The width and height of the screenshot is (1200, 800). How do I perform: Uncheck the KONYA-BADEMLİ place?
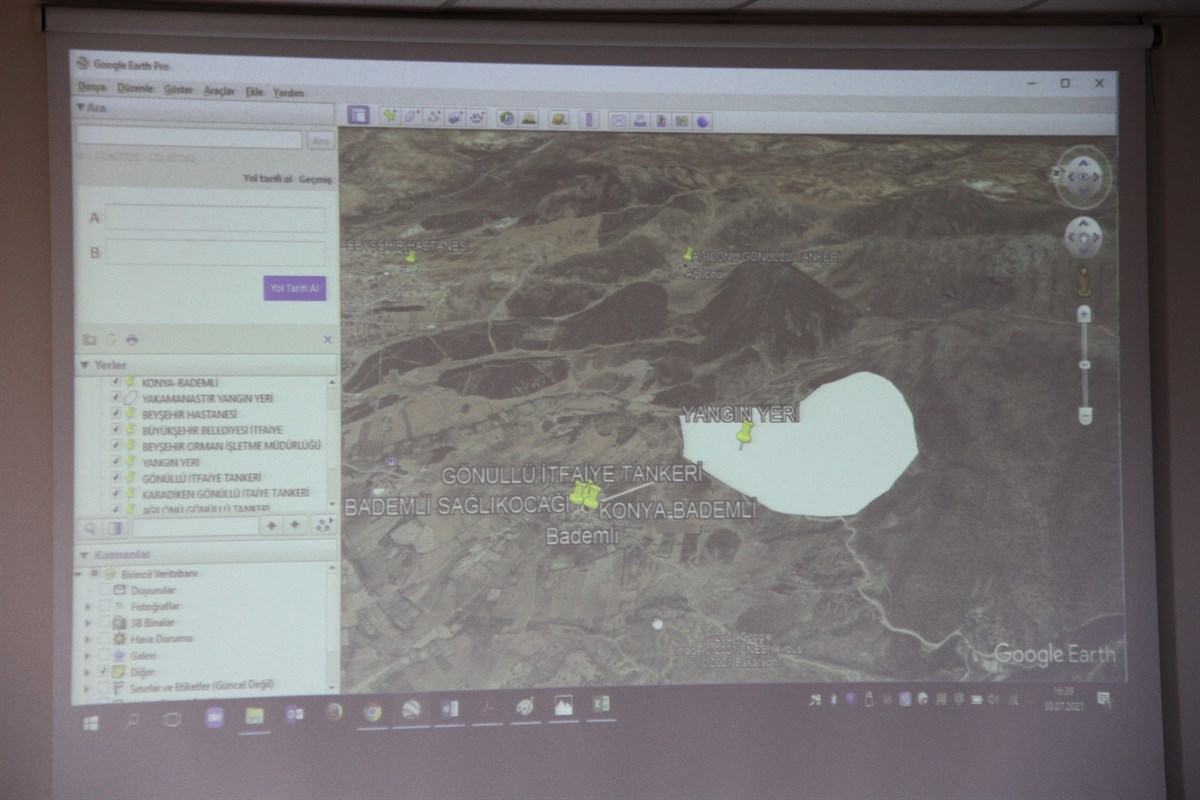[115, 382]
